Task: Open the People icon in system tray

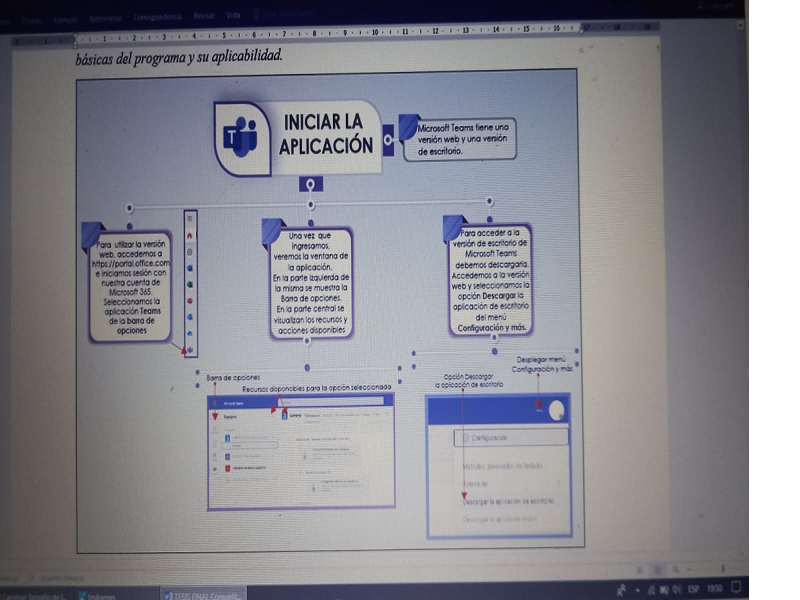Action: (621, 590)
